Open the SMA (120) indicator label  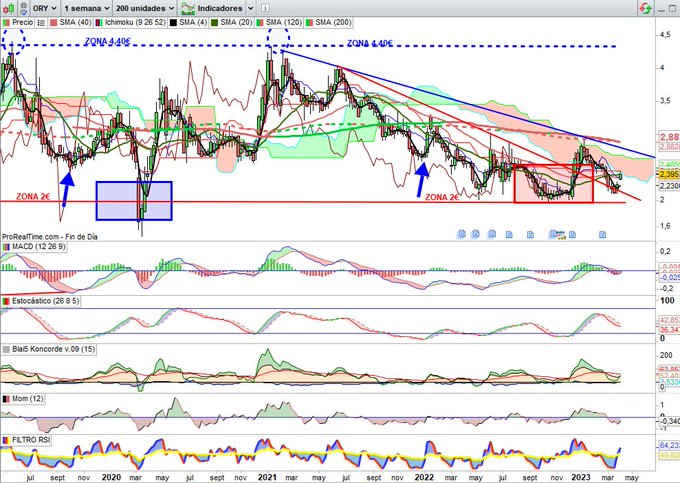coord(279,22)
